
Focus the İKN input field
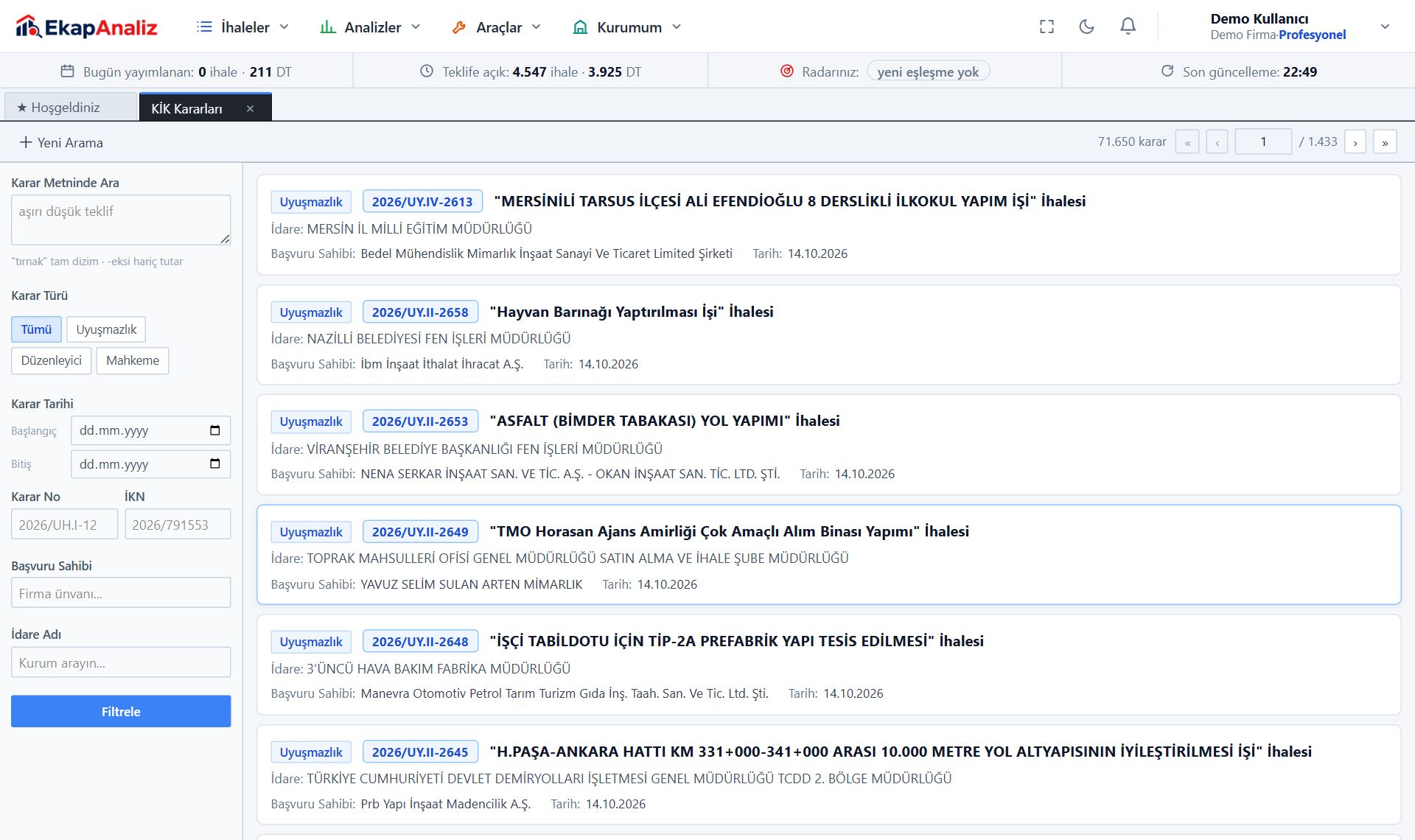point(178,525)
